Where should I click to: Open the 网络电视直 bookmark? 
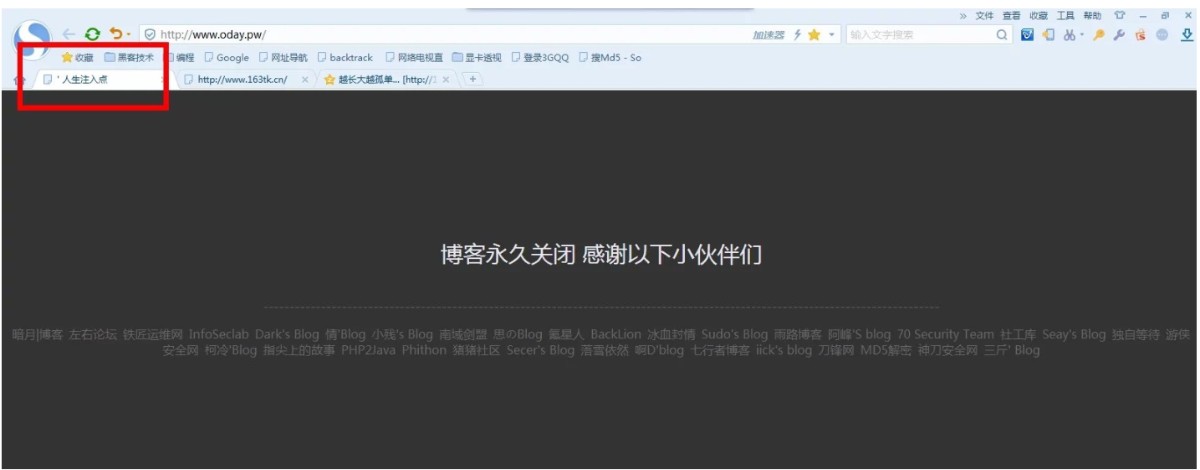click(414, 58)
